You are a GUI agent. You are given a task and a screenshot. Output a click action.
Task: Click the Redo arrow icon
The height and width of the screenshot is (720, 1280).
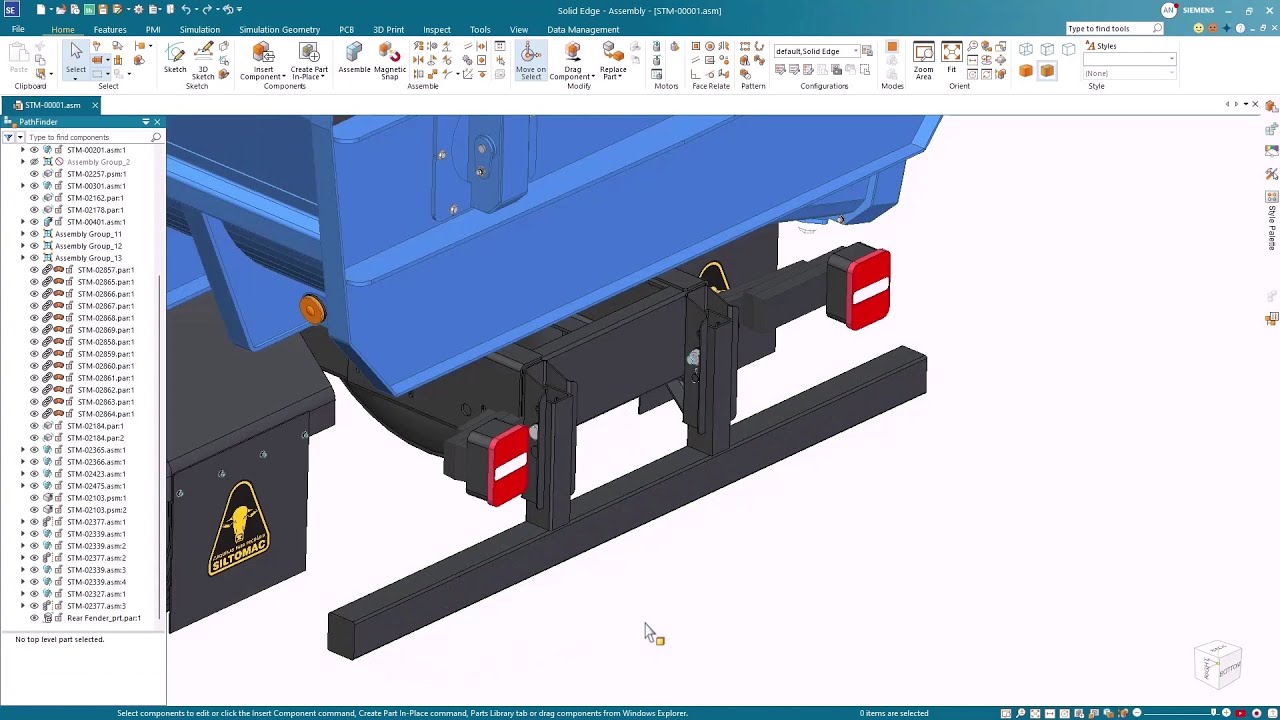[207, 10]
